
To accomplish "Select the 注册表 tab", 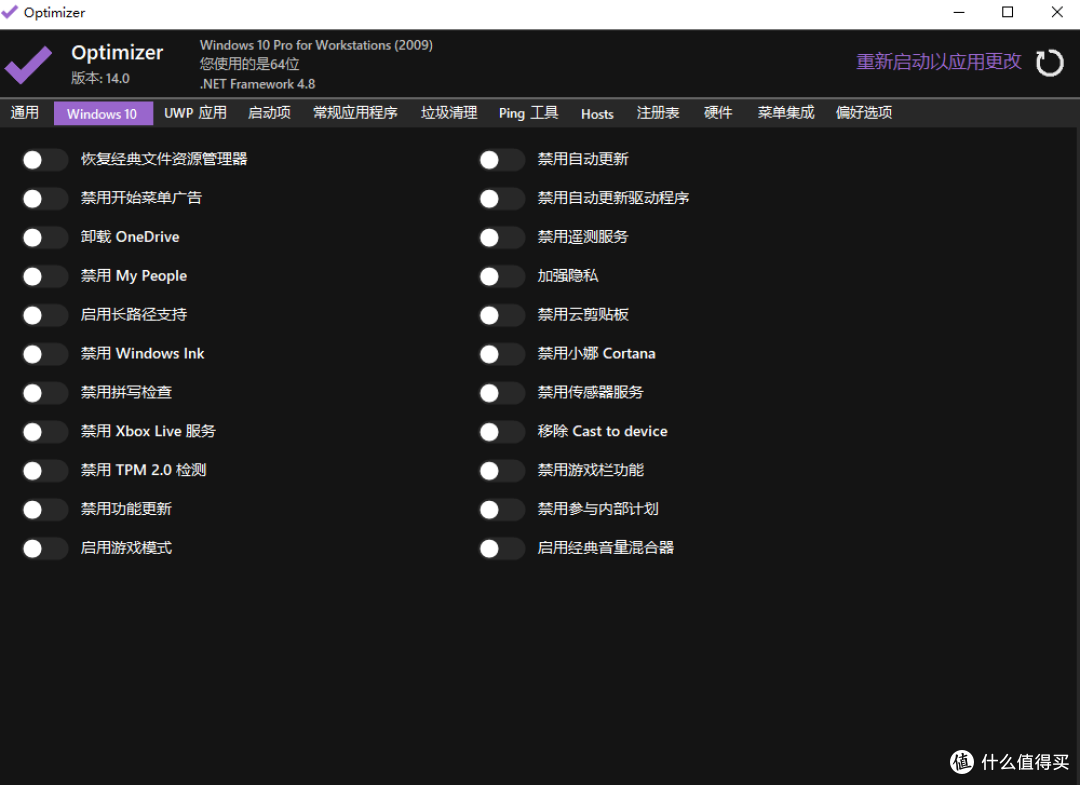I will point(658,113).
